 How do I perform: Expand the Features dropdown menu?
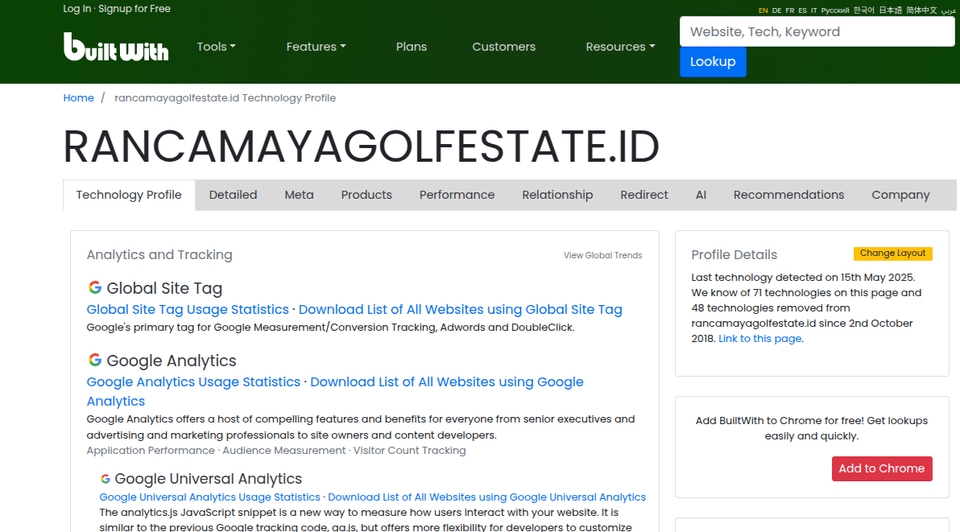pyautogui.click(x=316, y=47)
